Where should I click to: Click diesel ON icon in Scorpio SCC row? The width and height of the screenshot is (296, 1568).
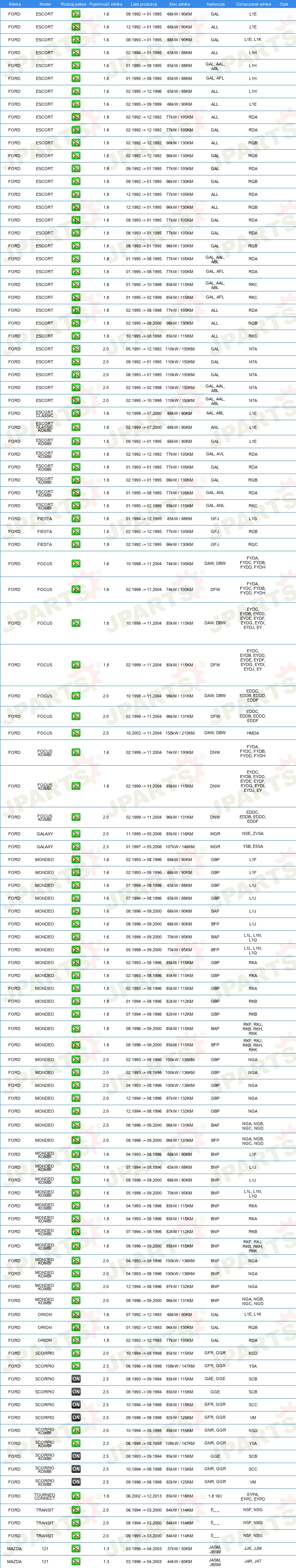coord(76,1405)
